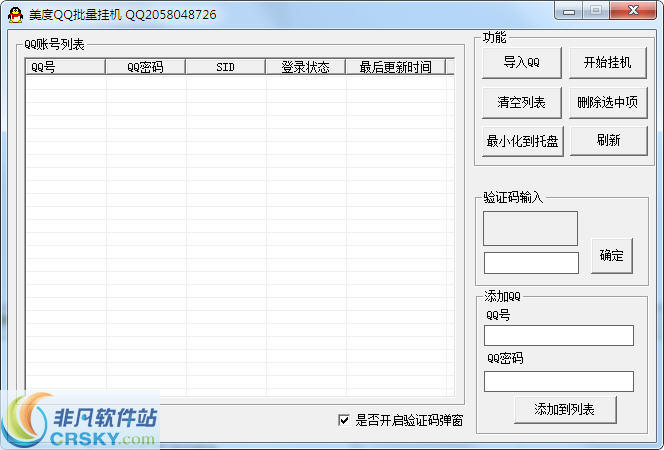Click the QQ penguin icon in title bar
664x450 pixels.
pos(15,15)
